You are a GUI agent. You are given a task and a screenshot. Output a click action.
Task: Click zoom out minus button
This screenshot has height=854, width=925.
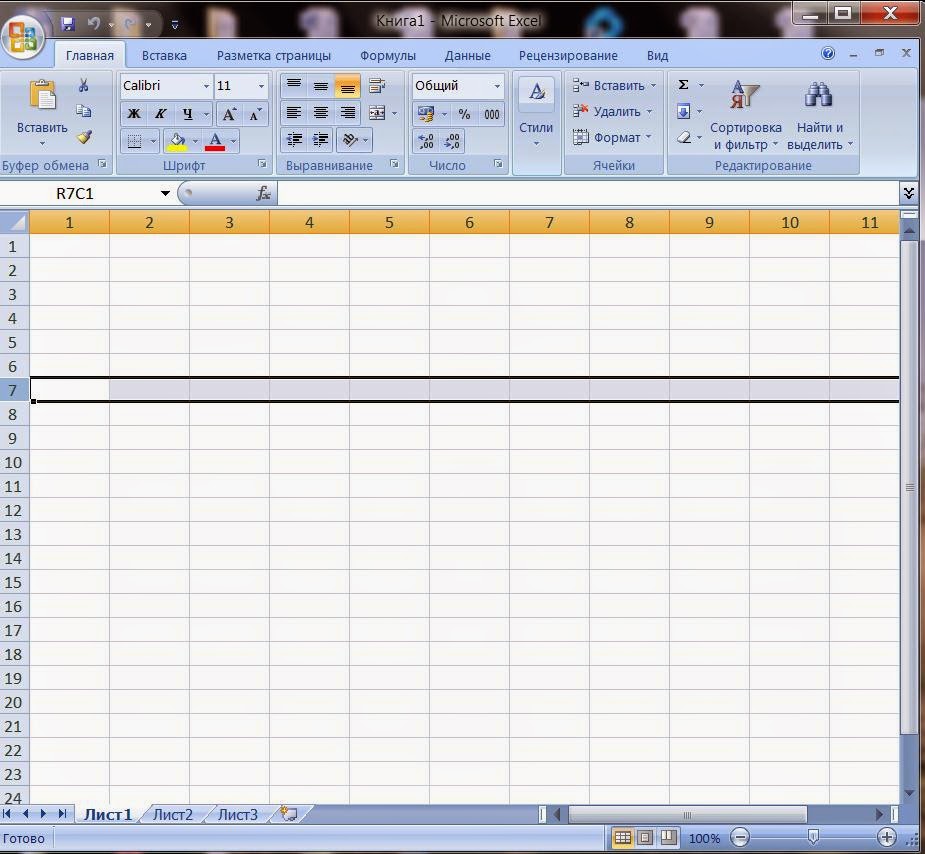[739, 837]
